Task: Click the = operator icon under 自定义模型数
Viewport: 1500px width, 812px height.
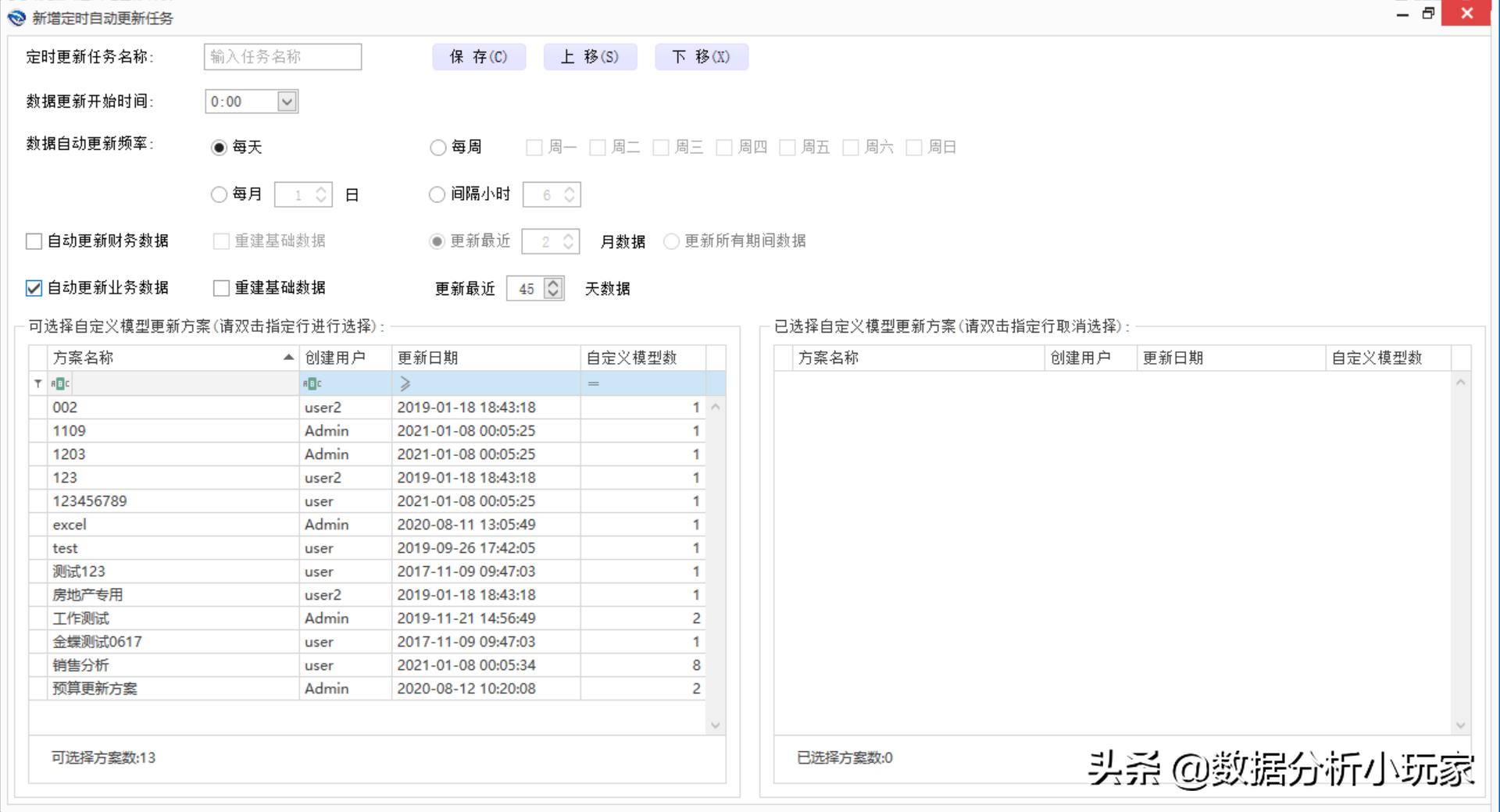Action: (x=594, y=383)
